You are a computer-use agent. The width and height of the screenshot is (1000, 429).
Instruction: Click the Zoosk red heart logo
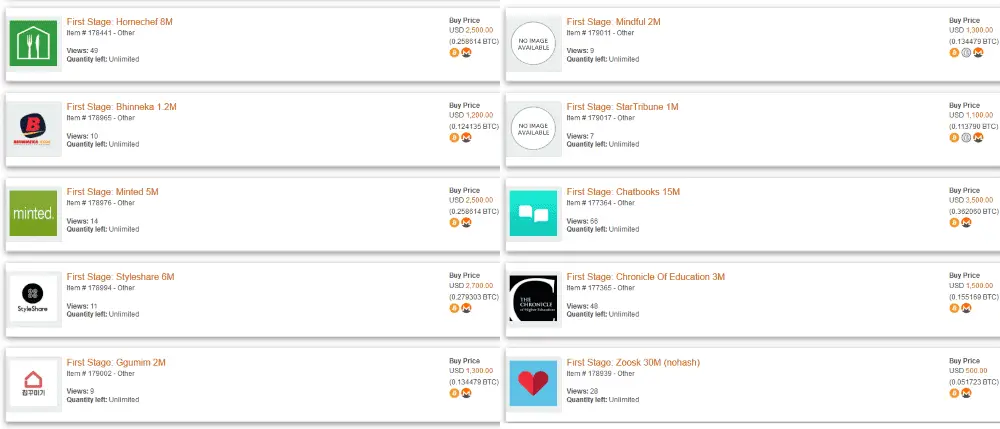[533, 384]
